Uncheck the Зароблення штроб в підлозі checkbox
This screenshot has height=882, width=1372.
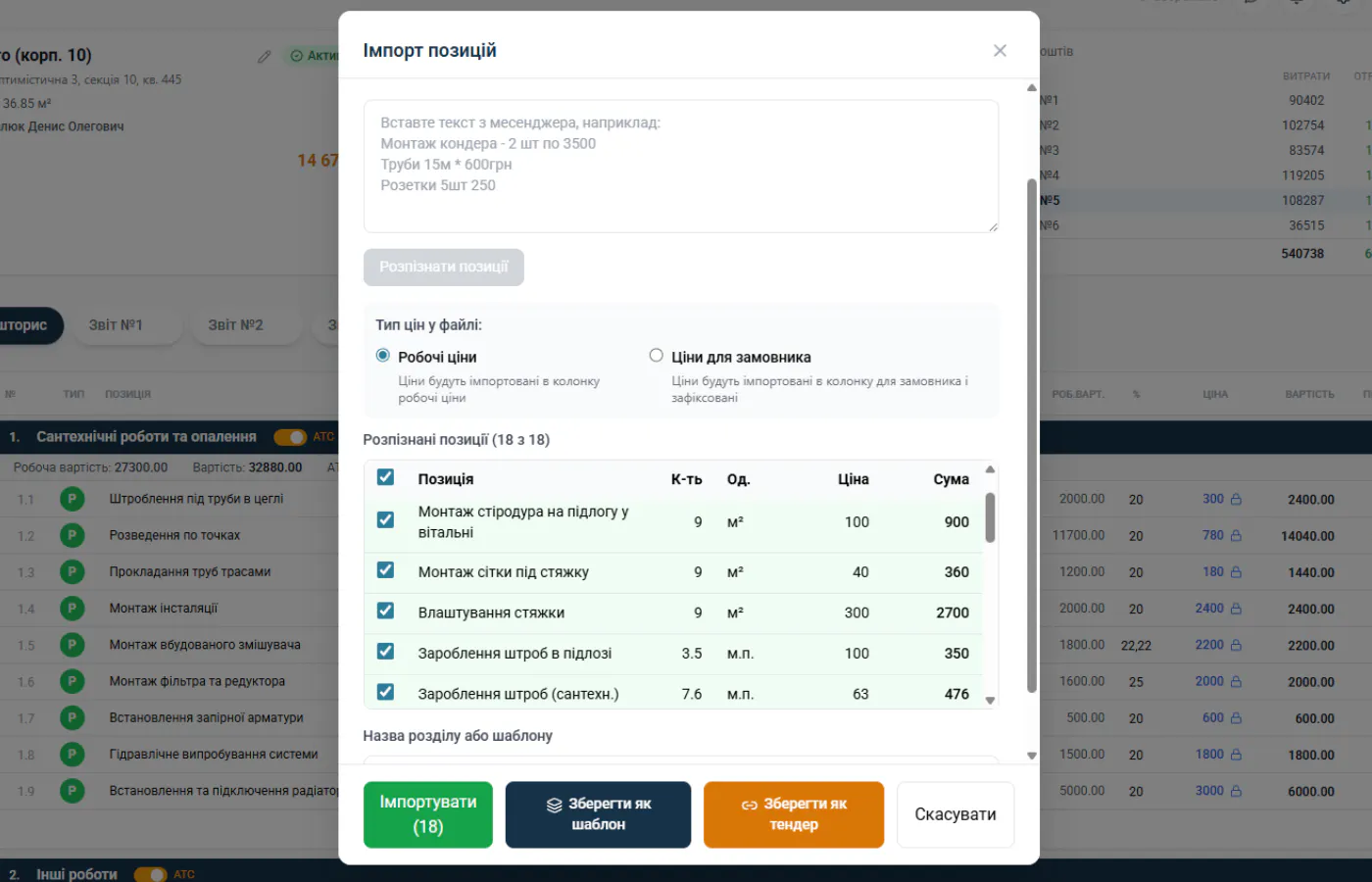pos(386,652)
